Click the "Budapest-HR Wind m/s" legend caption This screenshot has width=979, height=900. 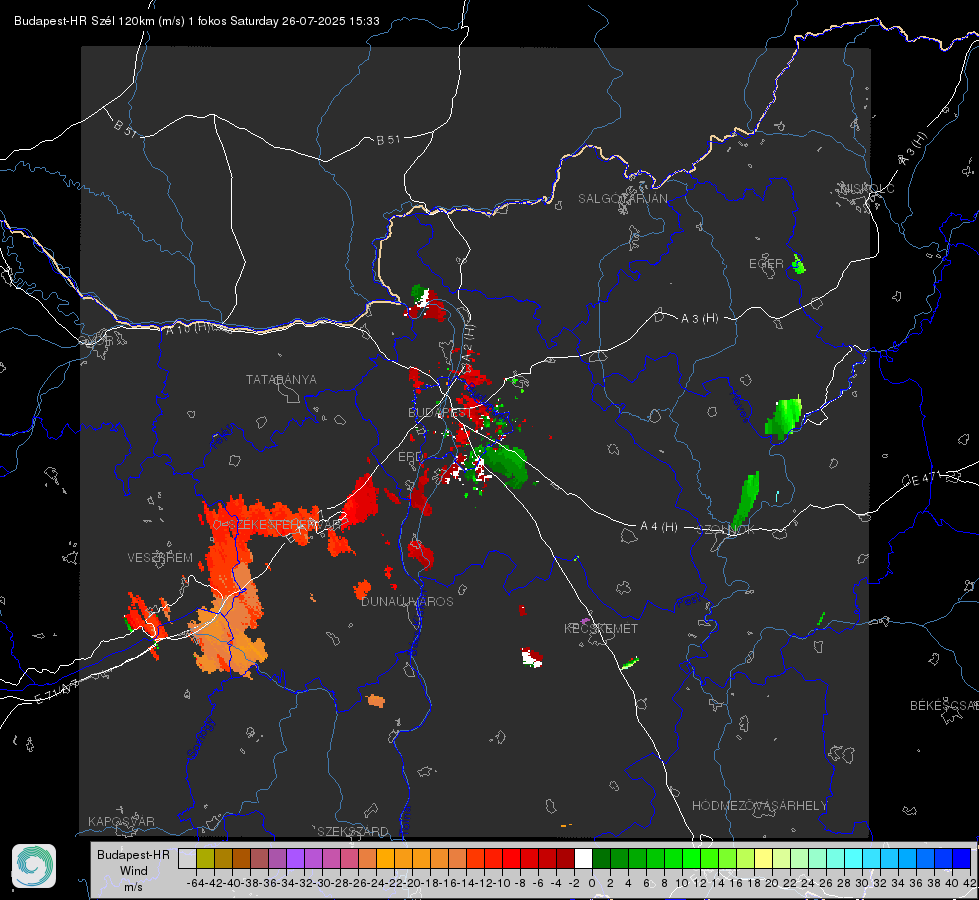pyautogui.click(x=134, y=870)
